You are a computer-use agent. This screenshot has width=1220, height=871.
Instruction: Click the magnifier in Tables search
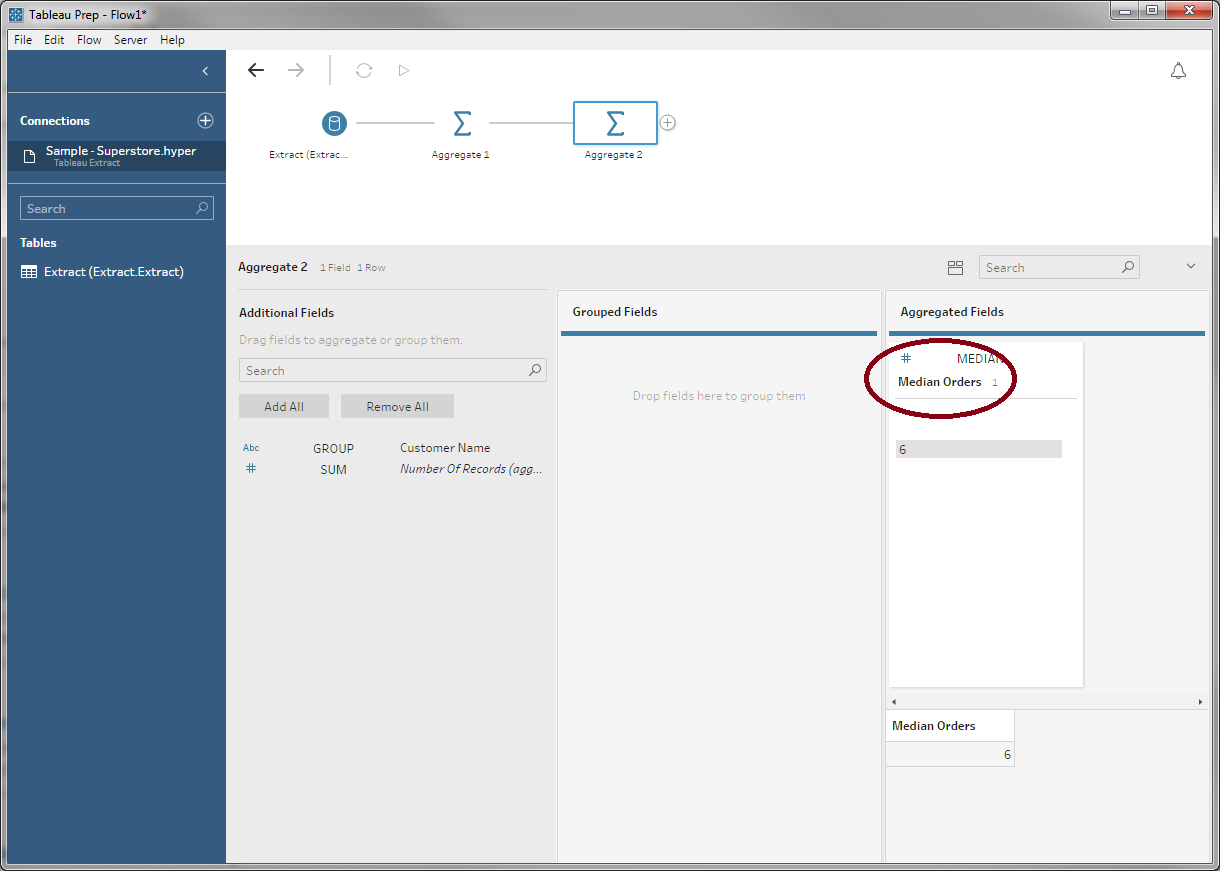coord(202,208)
